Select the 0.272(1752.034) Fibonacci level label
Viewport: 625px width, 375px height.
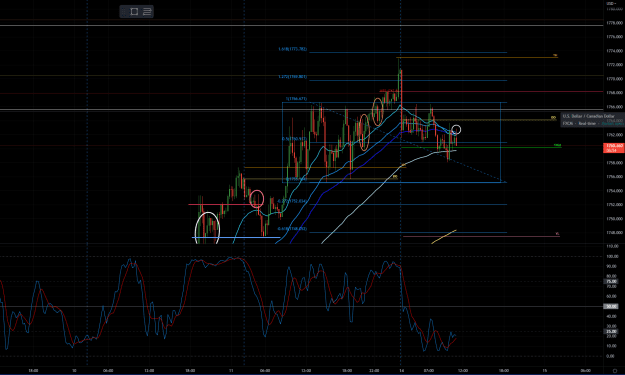tap(292, 201)
